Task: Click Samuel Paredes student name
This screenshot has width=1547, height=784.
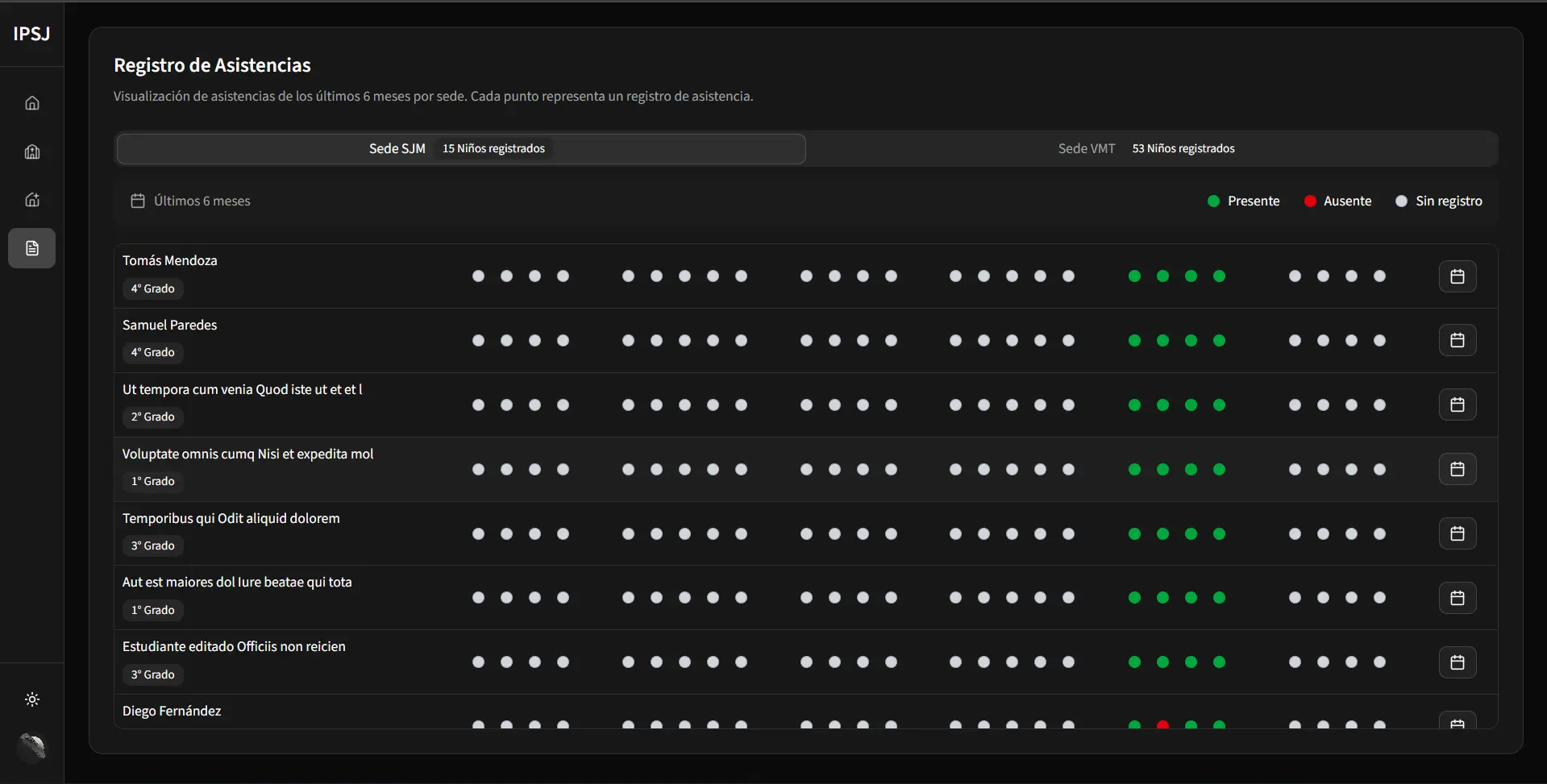Action: tap(170, 326)
